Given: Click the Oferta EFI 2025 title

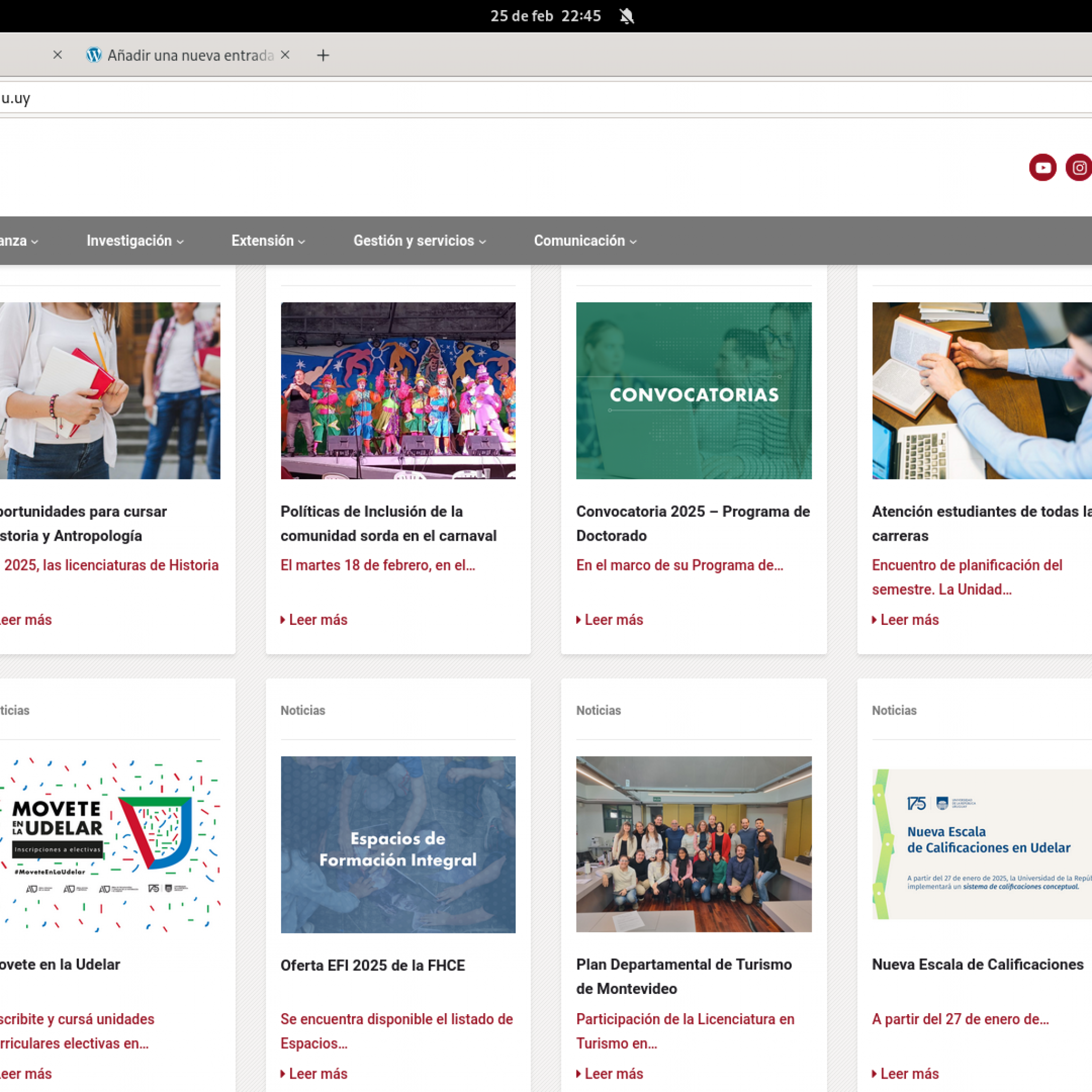Looking at the screenshot, I should (373, 966).
